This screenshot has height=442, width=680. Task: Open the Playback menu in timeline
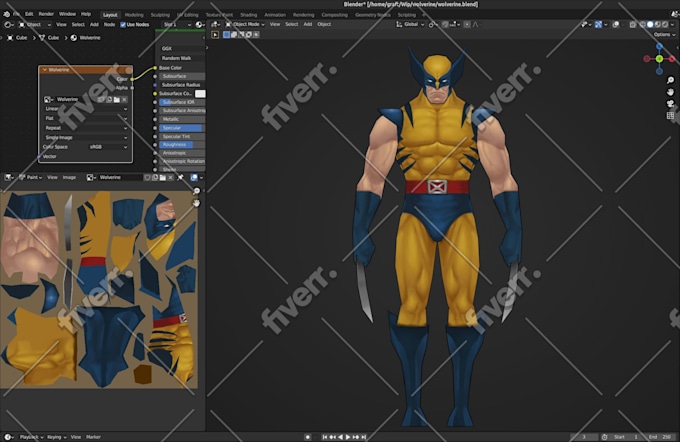point(32,437)
